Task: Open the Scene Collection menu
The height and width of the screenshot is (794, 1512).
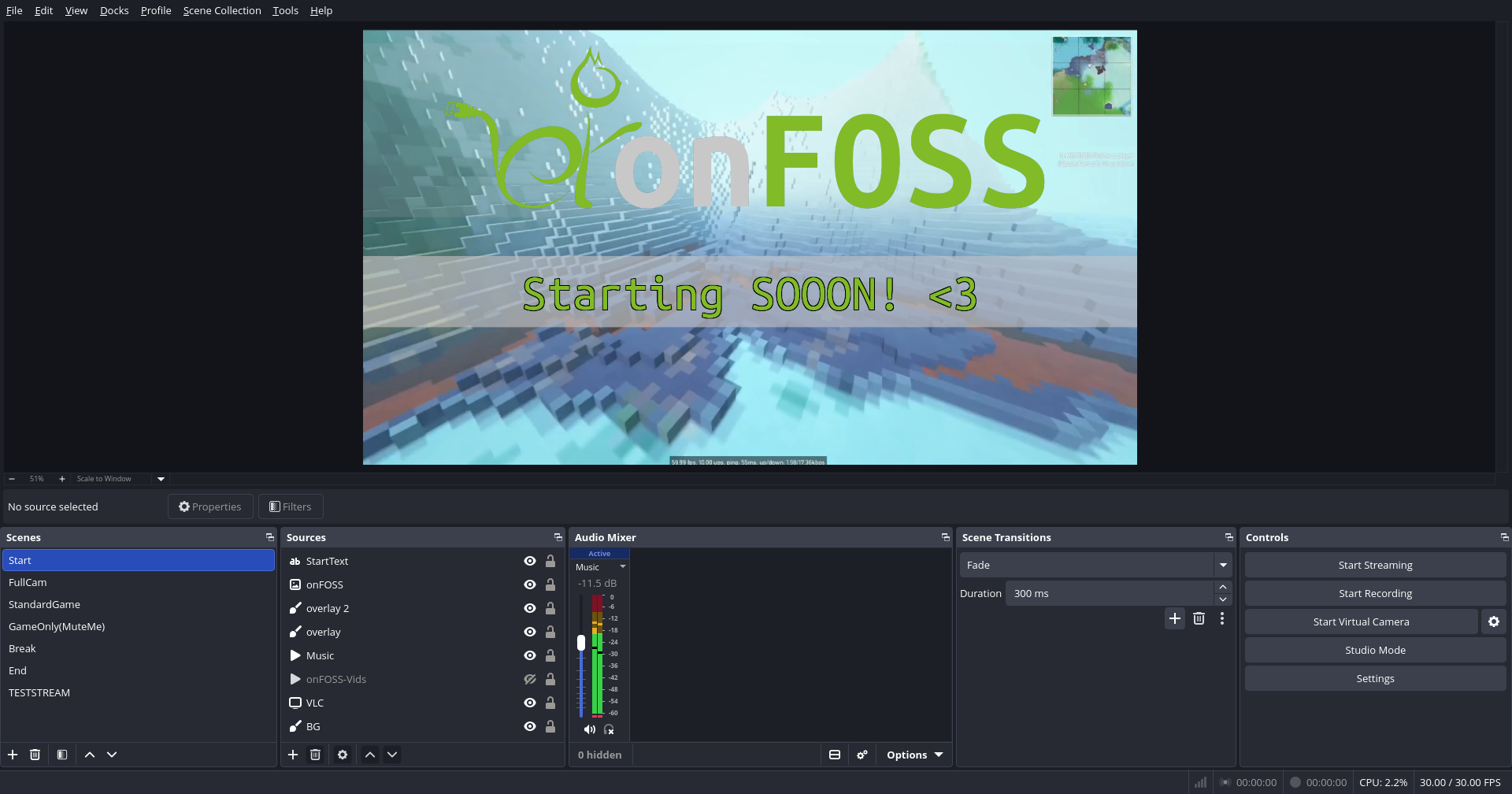Action: (222, 10)
